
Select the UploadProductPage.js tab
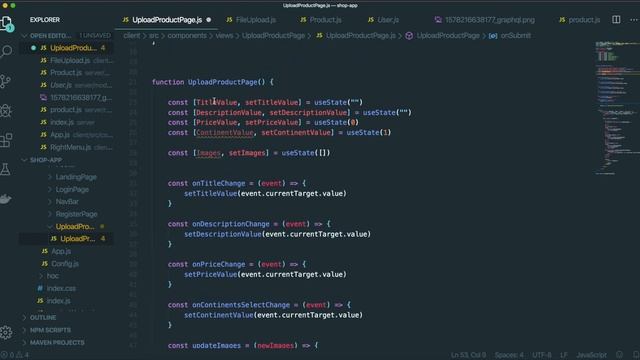pyautogui.click(x=167, y=20)
